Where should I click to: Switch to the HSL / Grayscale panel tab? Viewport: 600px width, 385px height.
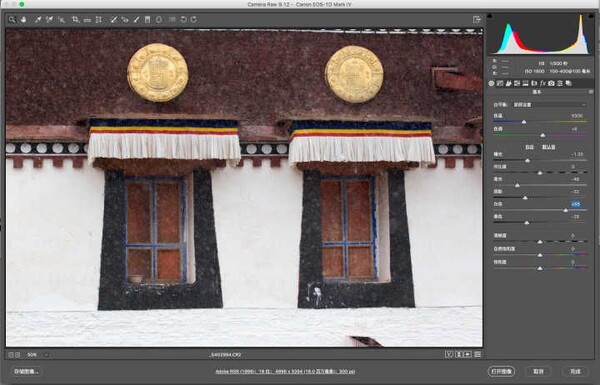click(x=517, y=83)
